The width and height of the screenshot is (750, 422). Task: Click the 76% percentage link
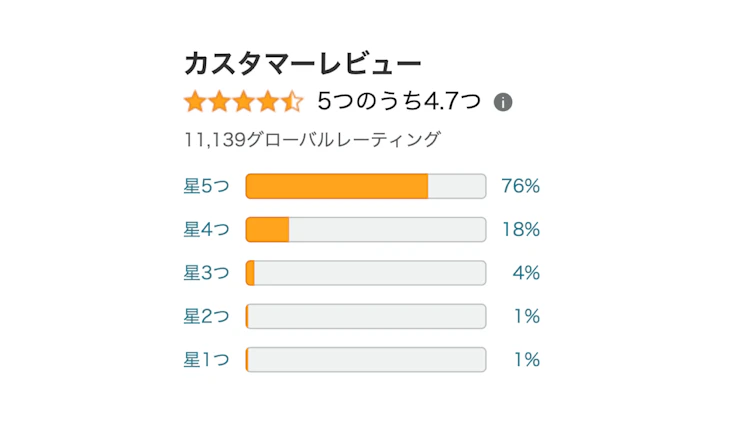pyautogui.click(x=520, y=186)
